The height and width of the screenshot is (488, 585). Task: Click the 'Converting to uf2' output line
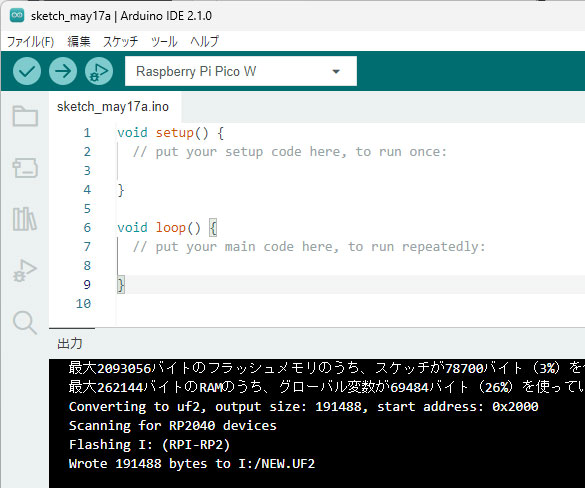[x=304, y=407]
